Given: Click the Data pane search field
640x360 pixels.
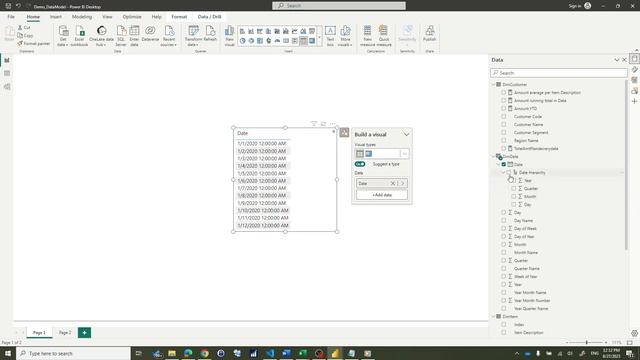Looking at the screenshot, I should (x=559, y=73).
